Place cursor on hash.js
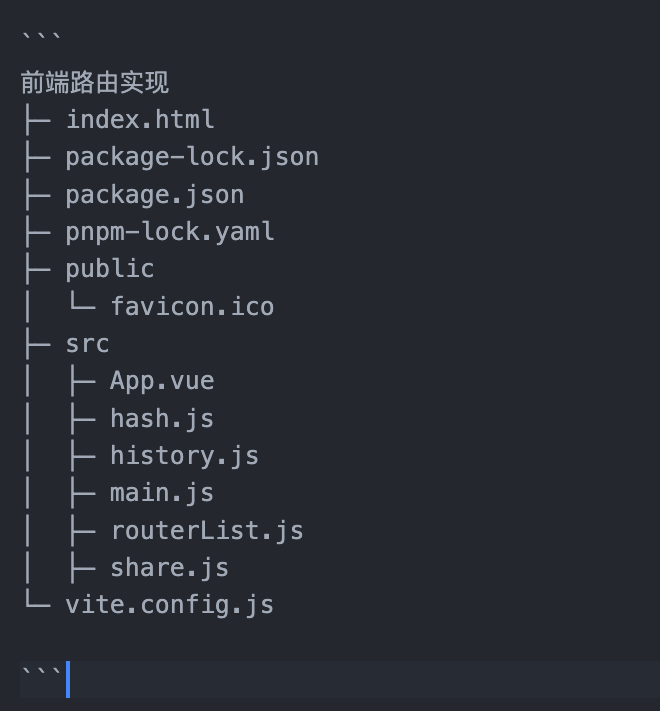 point(162,419)
